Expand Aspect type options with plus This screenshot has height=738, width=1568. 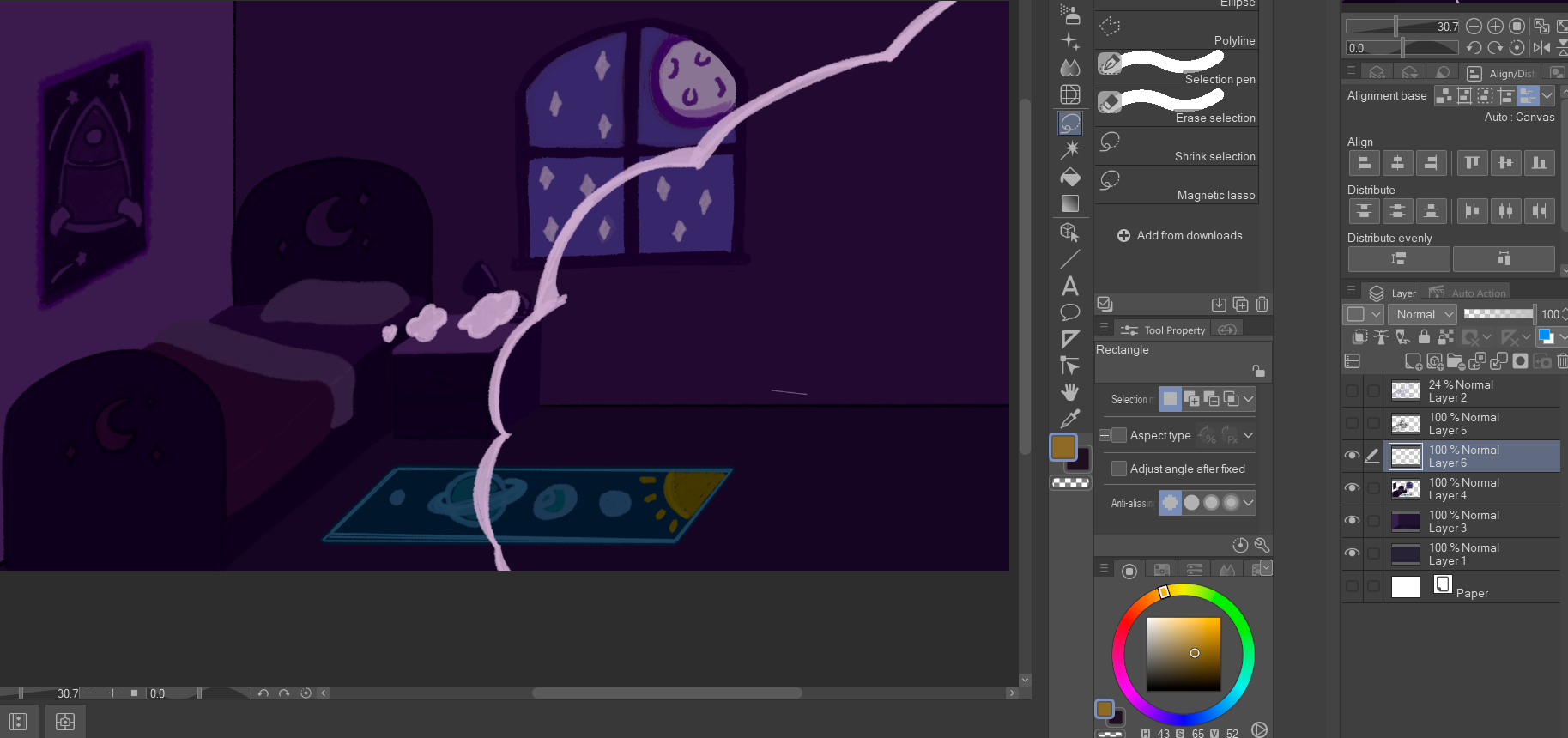click(1105, 435)
